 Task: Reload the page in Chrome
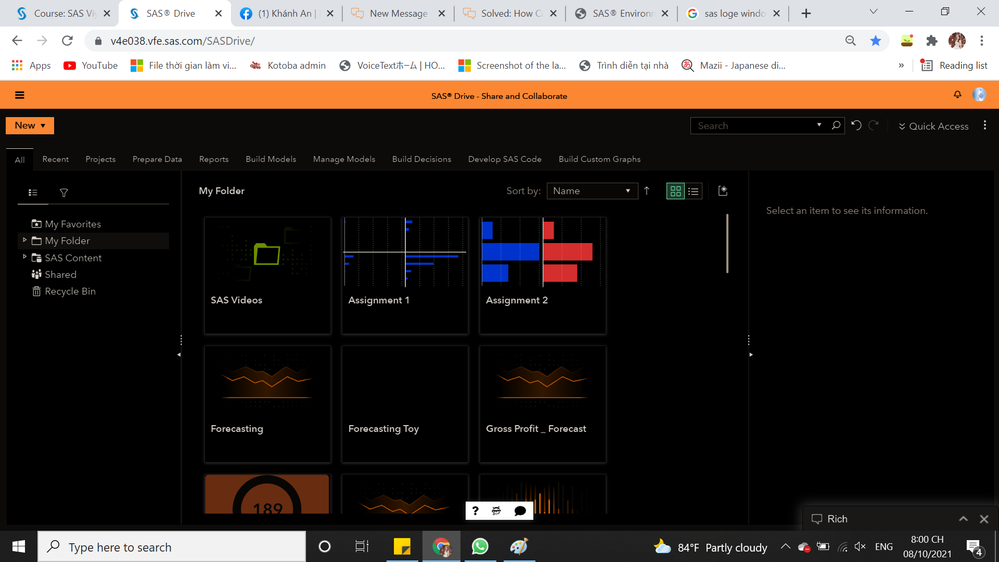point(67,41)
